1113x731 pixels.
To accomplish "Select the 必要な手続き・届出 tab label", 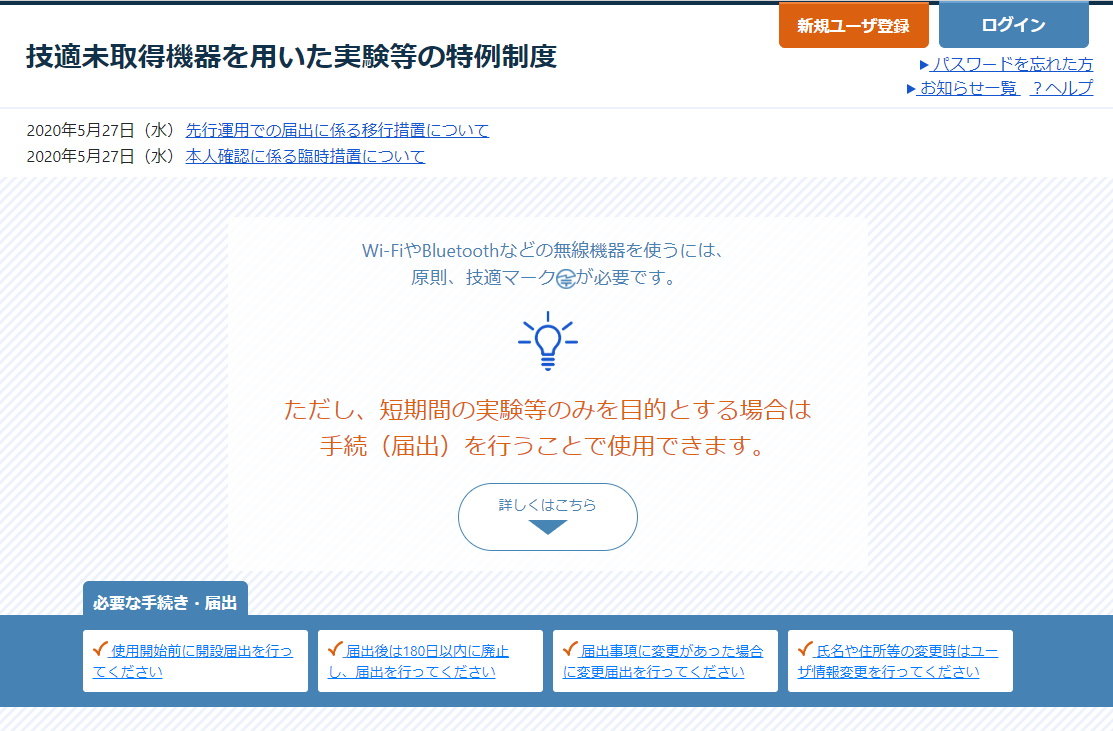I will [x=166, y=600].
